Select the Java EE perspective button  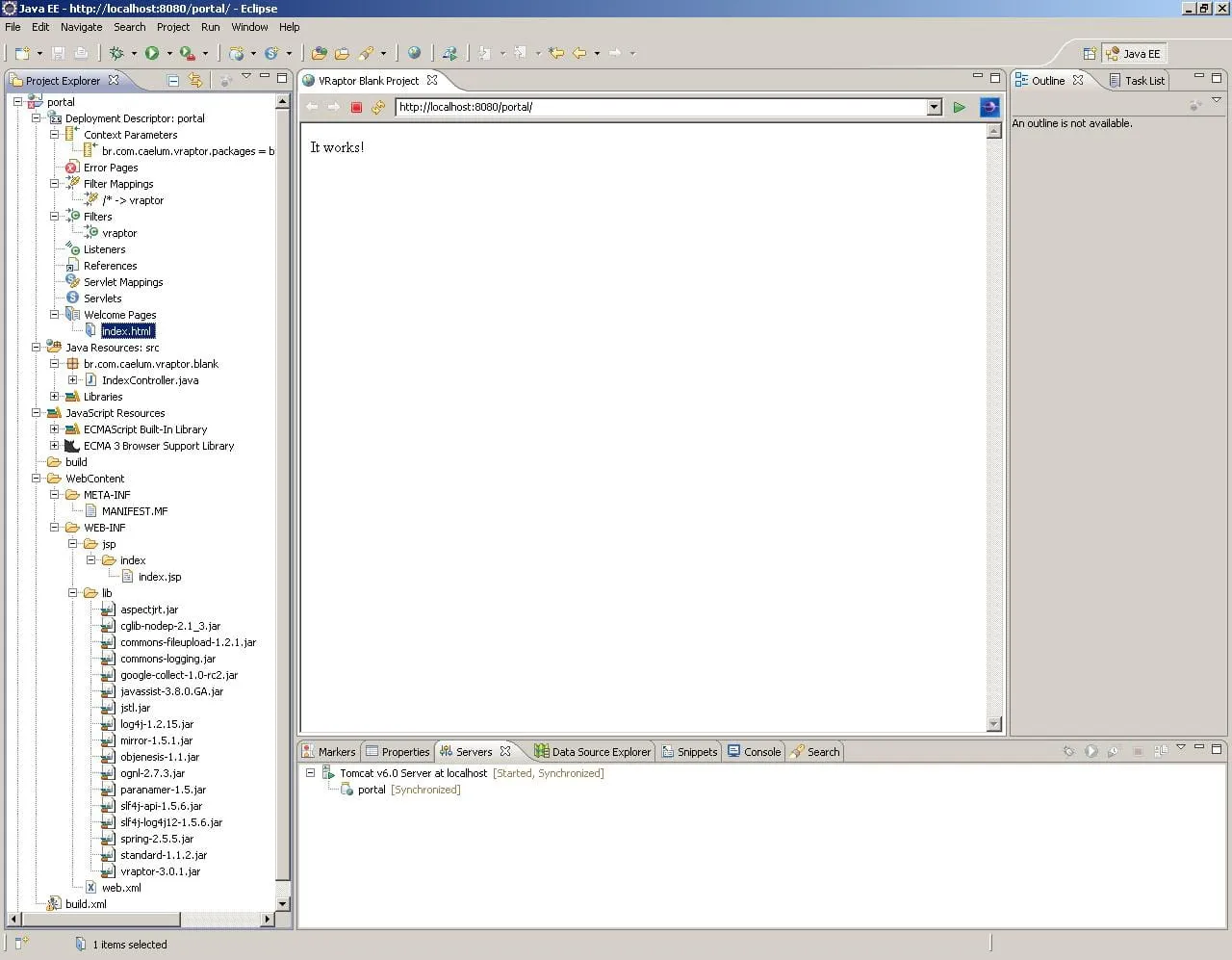(x=1134, y=54)
